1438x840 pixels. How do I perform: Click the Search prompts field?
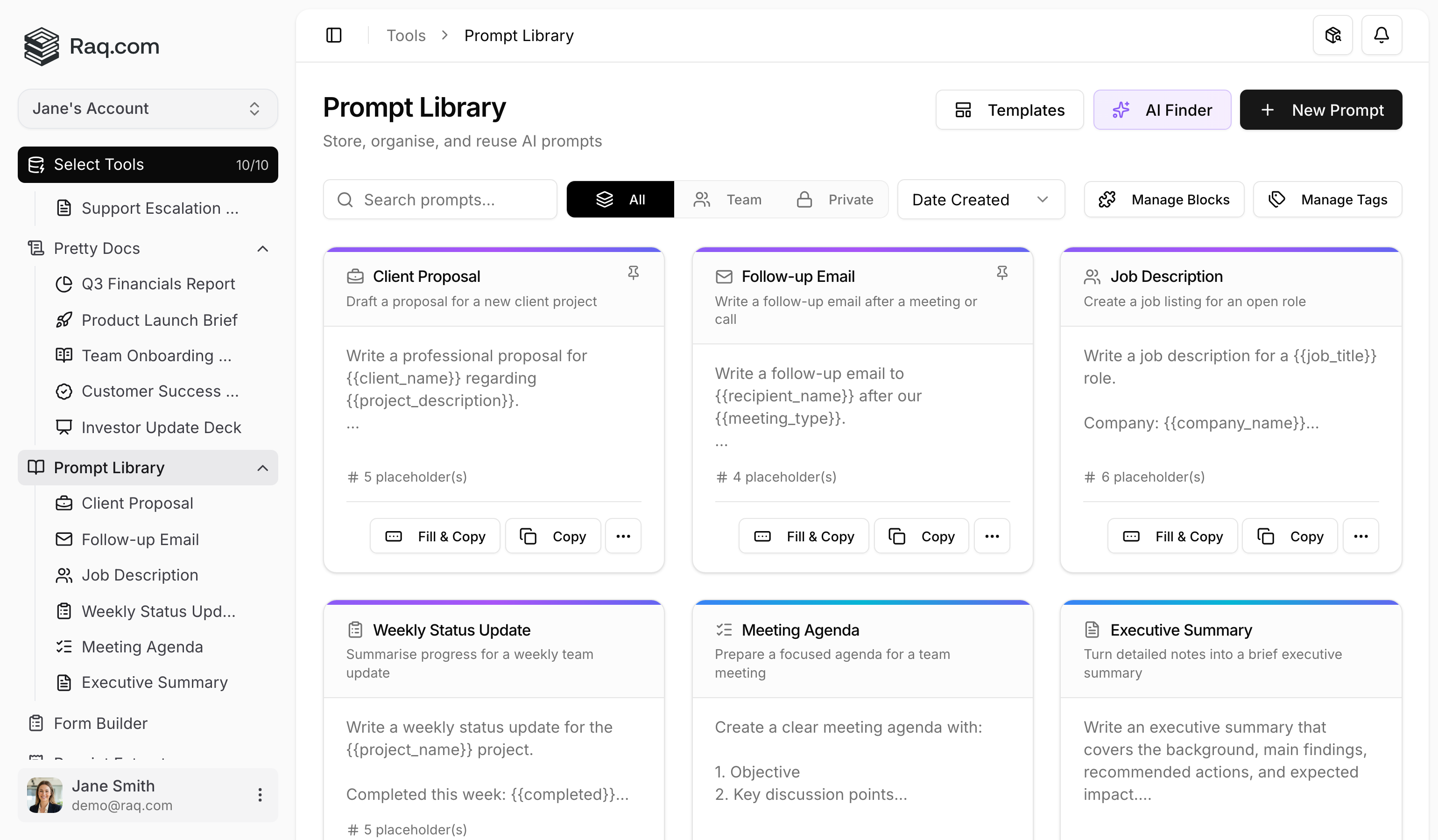click(x=439, y=199)
